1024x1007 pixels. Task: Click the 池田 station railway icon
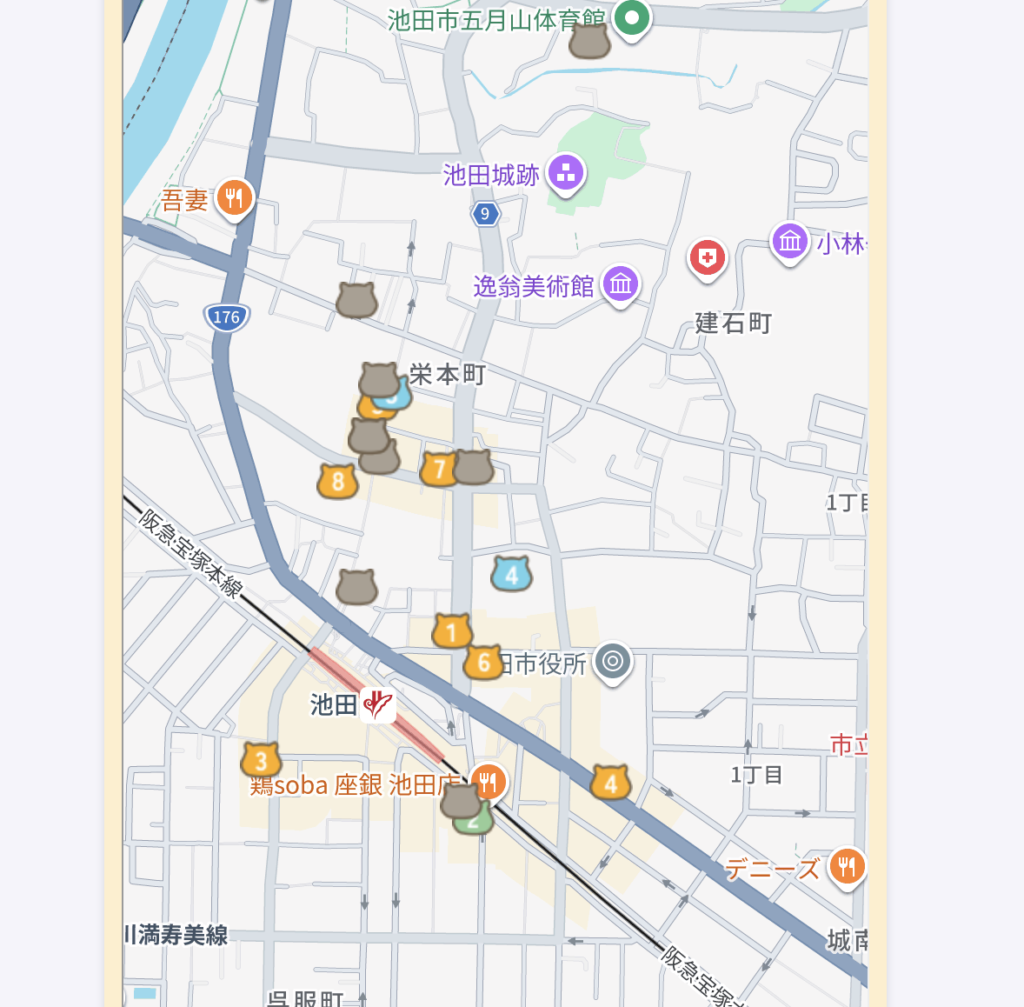(x=378, y=704)
